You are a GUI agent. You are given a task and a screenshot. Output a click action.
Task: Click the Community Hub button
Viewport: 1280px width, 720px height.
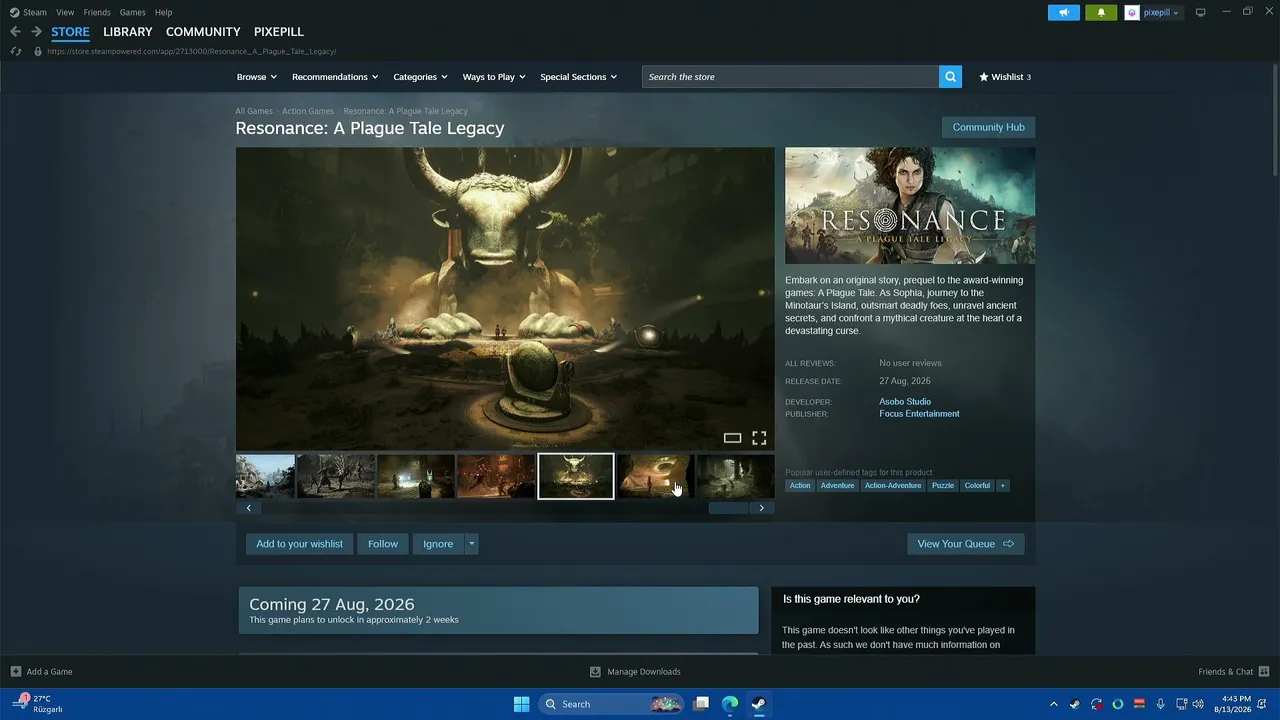coord(988,127)
